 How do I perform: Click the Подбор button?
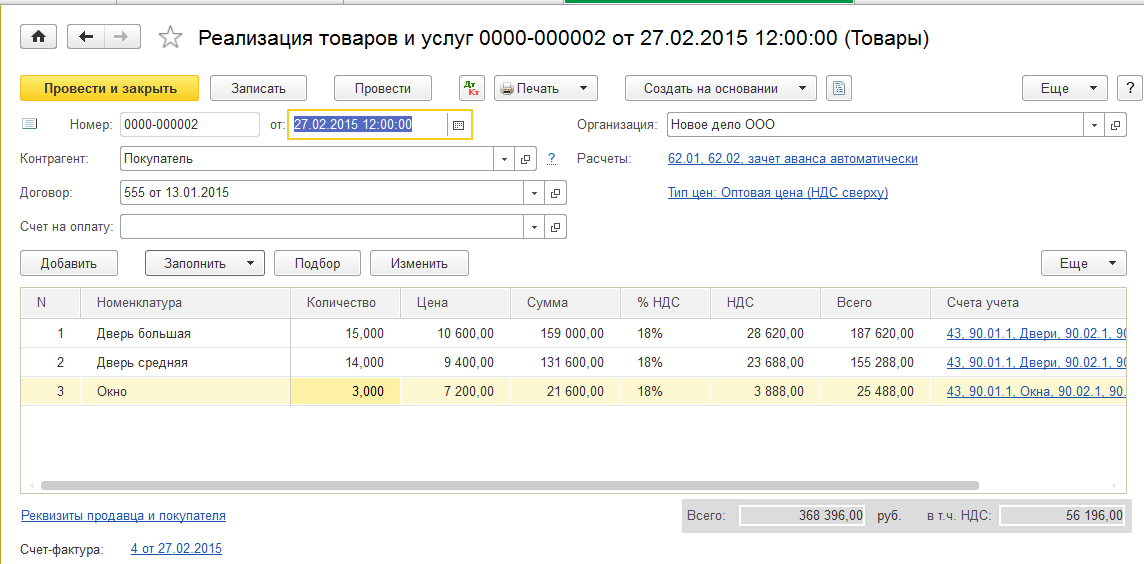pyautogui.click(x=317, y=263)
